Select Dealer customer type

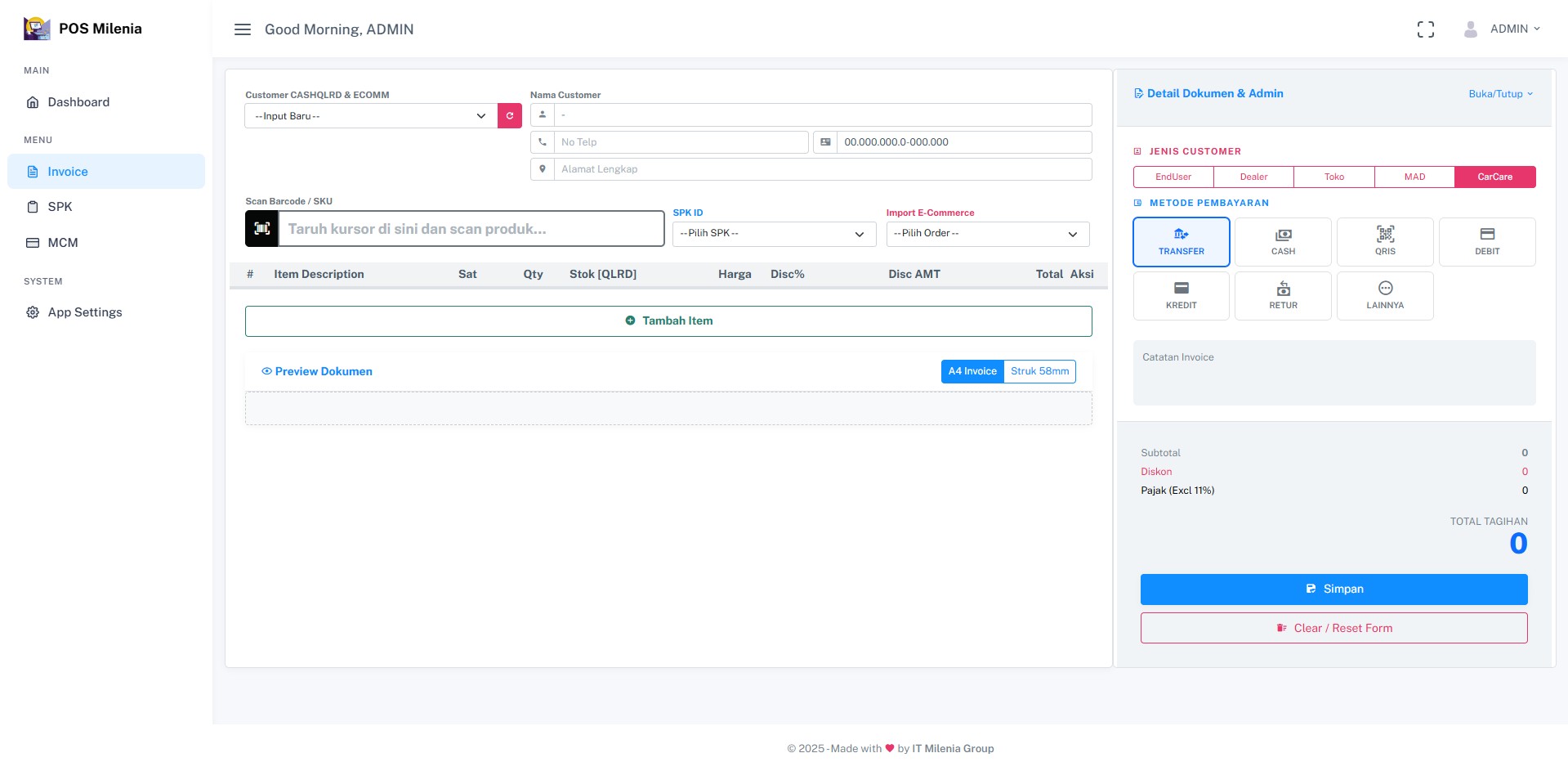pos(1253,177)
